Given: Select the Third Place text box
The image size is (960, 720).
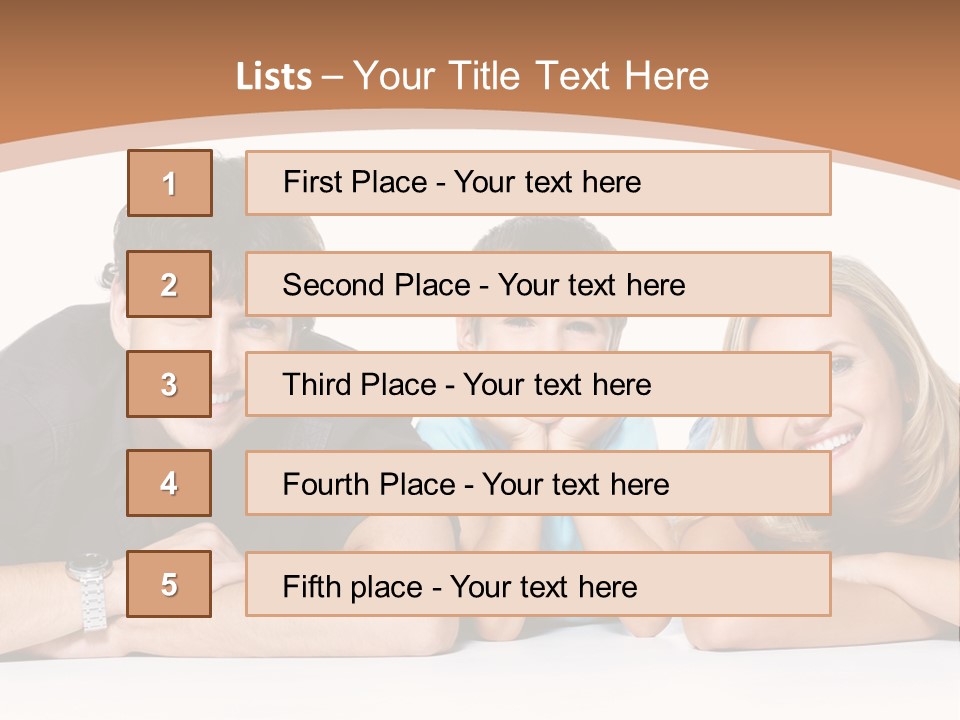Looking at the screenshot, I should coord(538,384).
